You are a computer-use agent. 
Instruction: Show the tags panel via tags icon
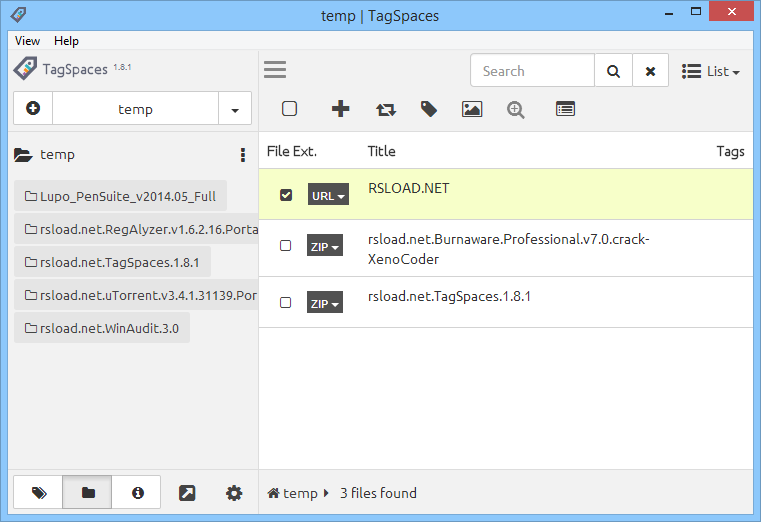[39, 493]
